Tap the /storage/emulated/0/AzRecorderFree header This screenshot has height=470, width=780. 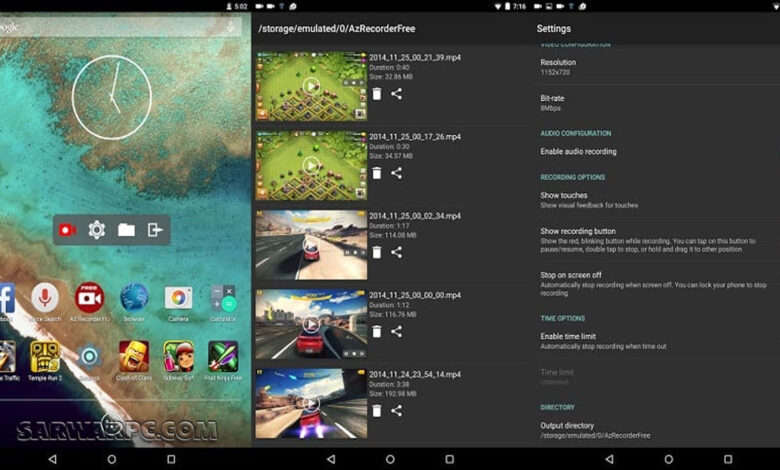[x=337, y=28]
